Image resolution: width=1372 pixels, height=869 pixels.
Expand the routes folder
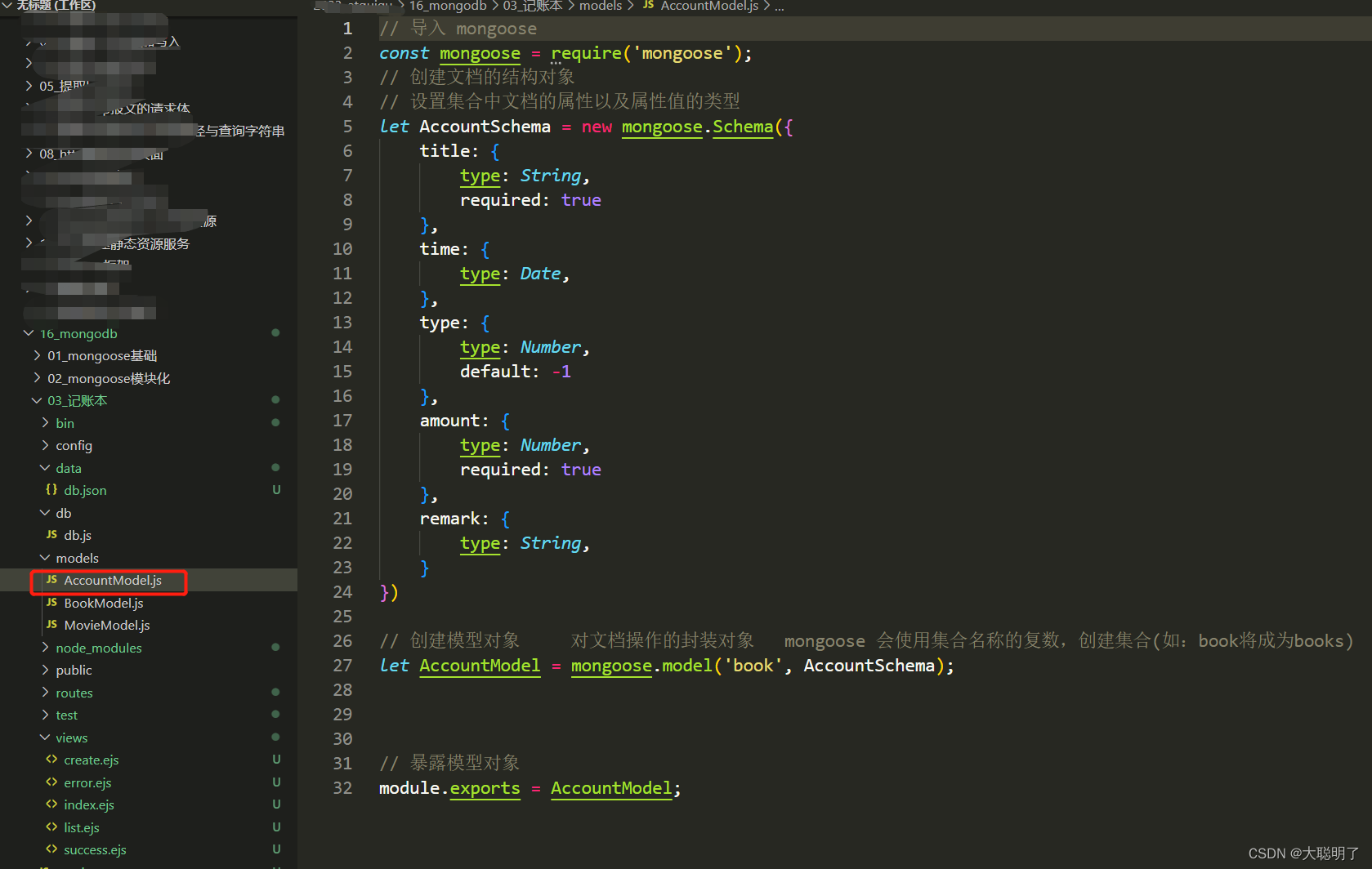pyautogui.click(x=45, y=693)
